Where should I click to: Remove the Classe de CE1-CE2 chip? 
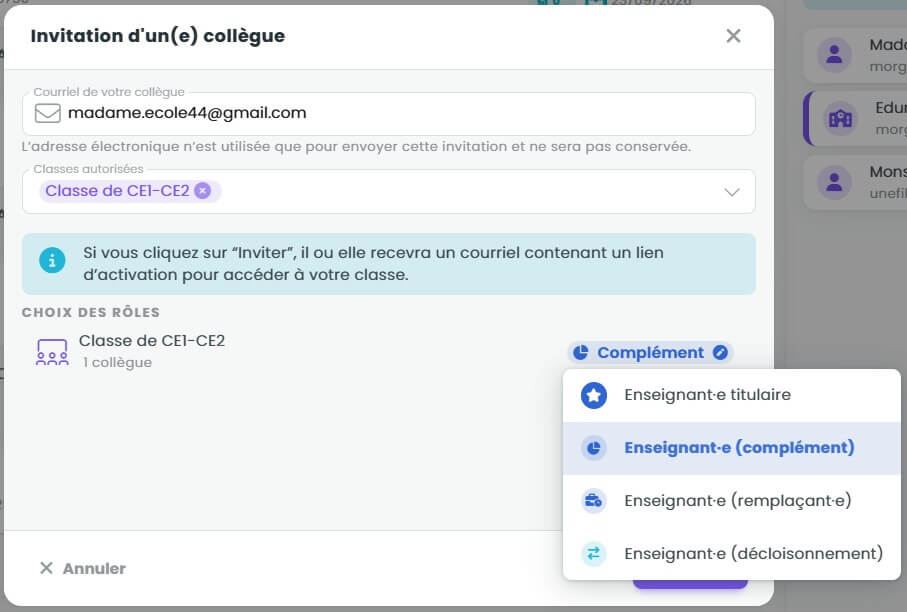[202, 190]
